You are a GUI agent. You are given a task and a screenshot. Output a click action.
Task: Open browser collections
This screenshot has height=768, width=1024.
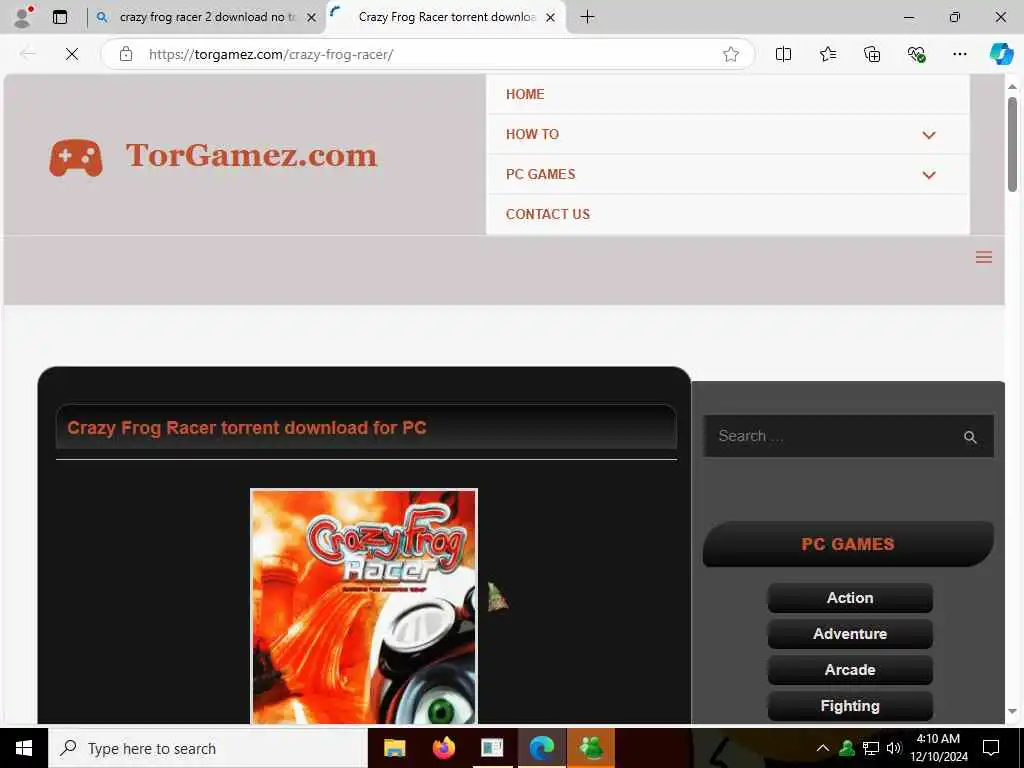coord(872,54)
